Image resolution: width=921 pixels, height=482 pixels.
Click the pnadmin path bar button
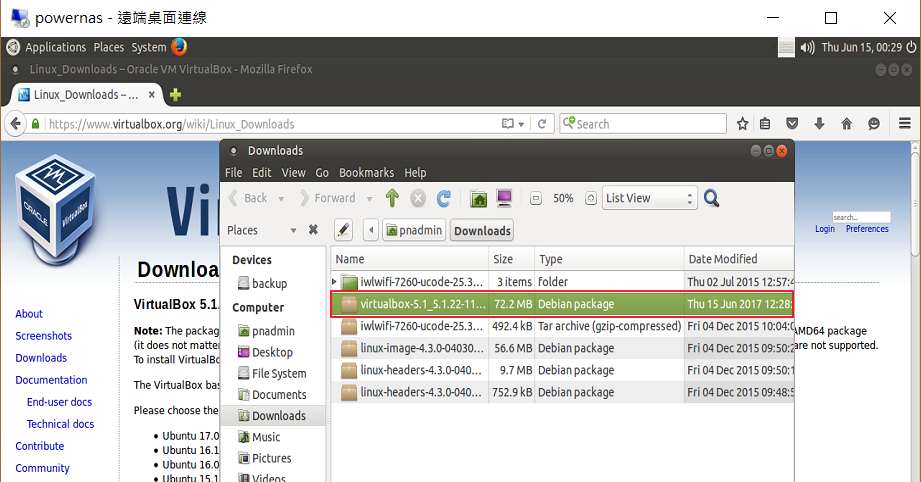(414, 230)
